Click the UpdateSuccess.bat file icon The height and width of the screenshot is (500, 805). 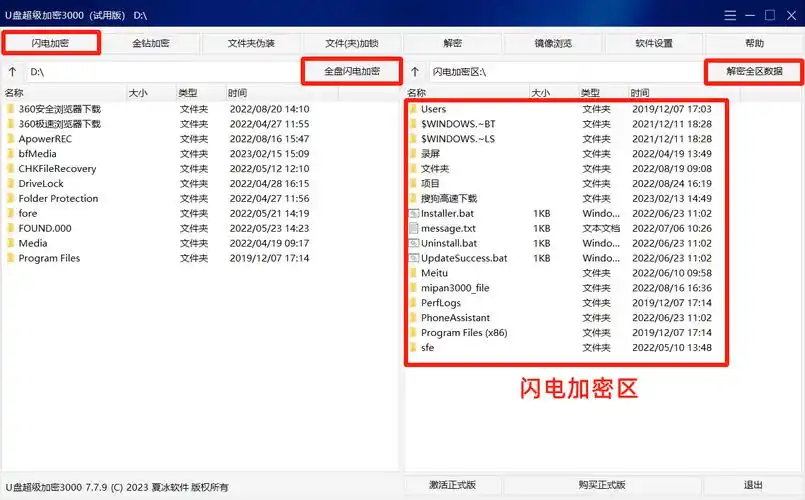(413, 258)
